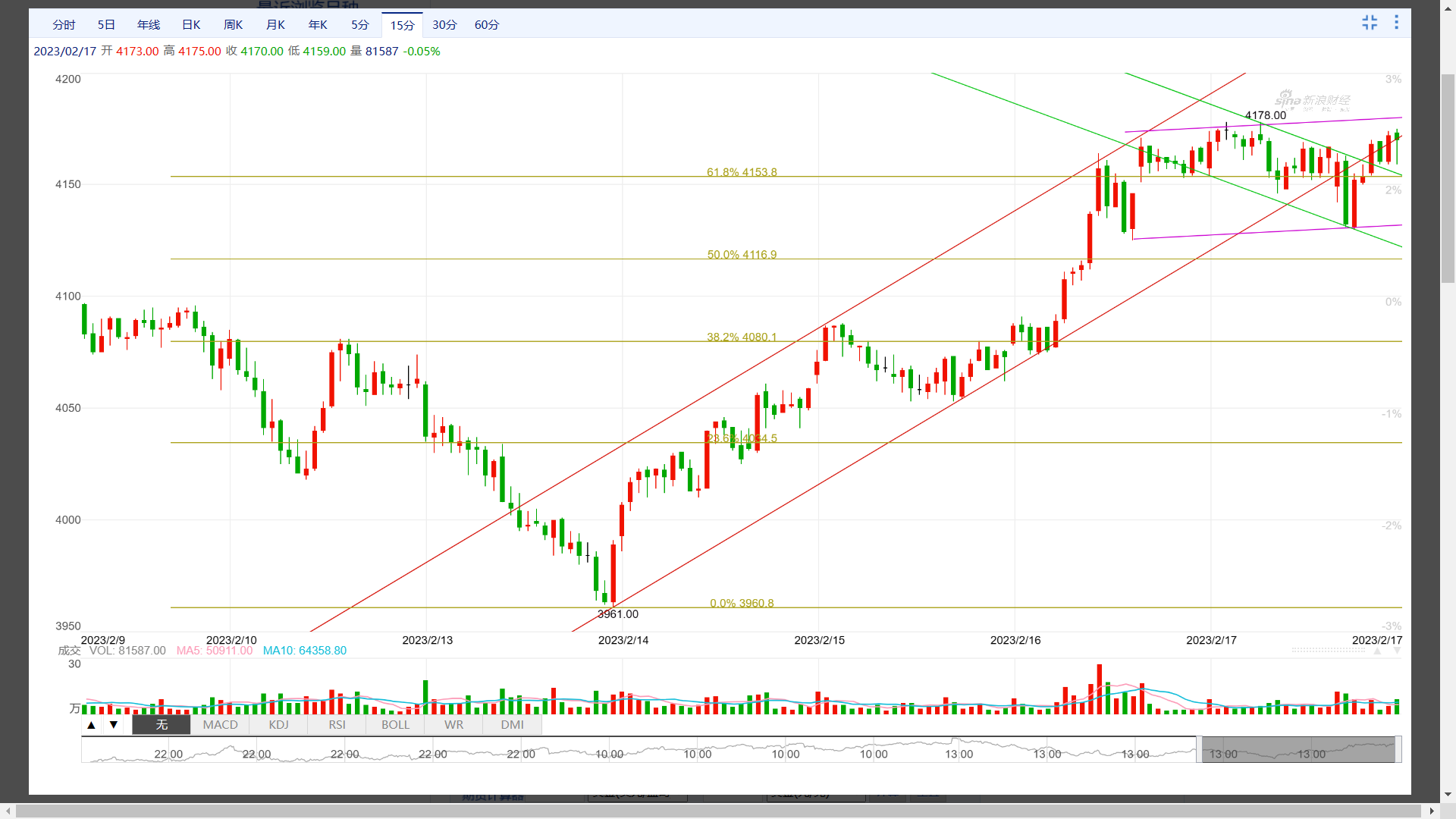Screen dimensions: 1456x819
Task: Show the BOLL indicator
Action: click(x=395, y=725)
